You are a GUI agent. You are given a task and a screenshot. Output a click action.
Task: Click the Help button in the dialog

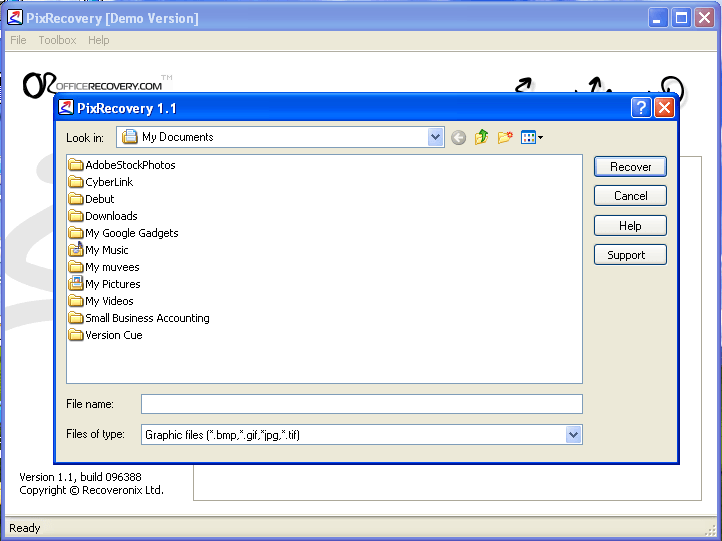tap(630, 226)
